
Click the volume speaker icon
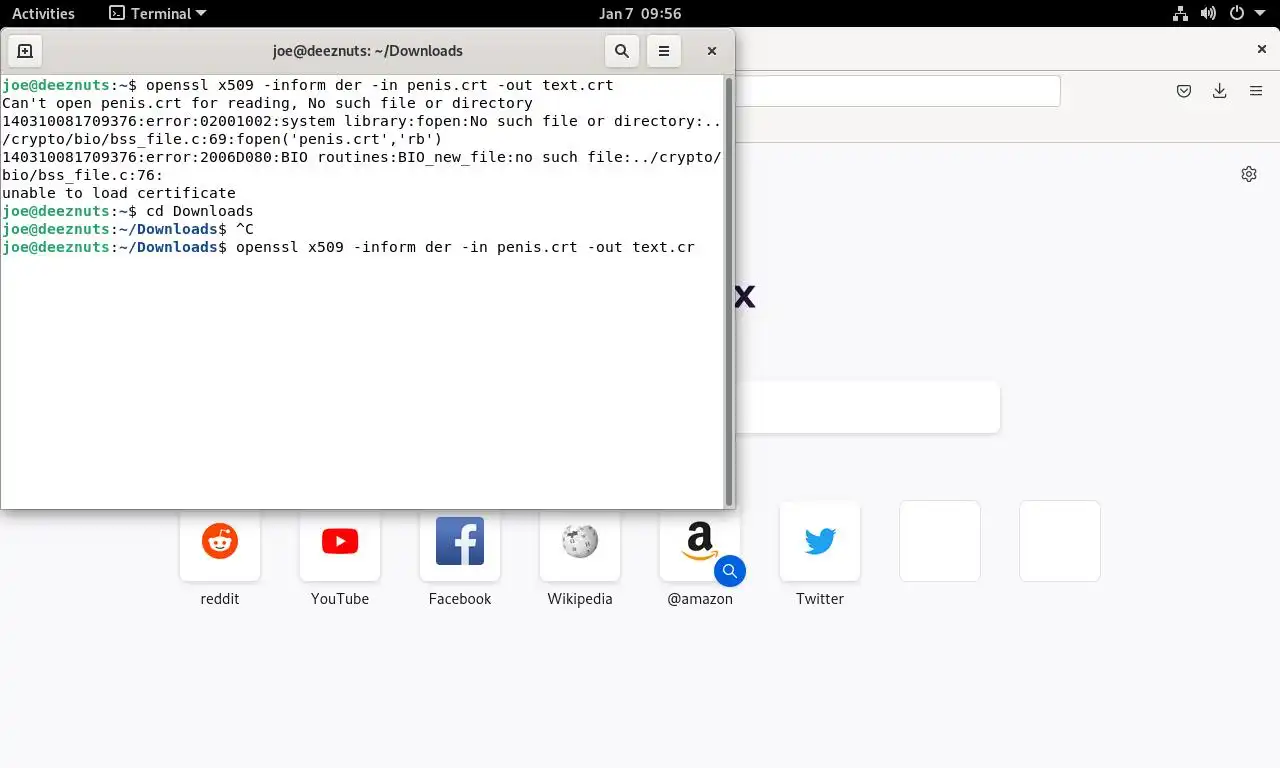pyautogui.click(x=1208, y=14)
